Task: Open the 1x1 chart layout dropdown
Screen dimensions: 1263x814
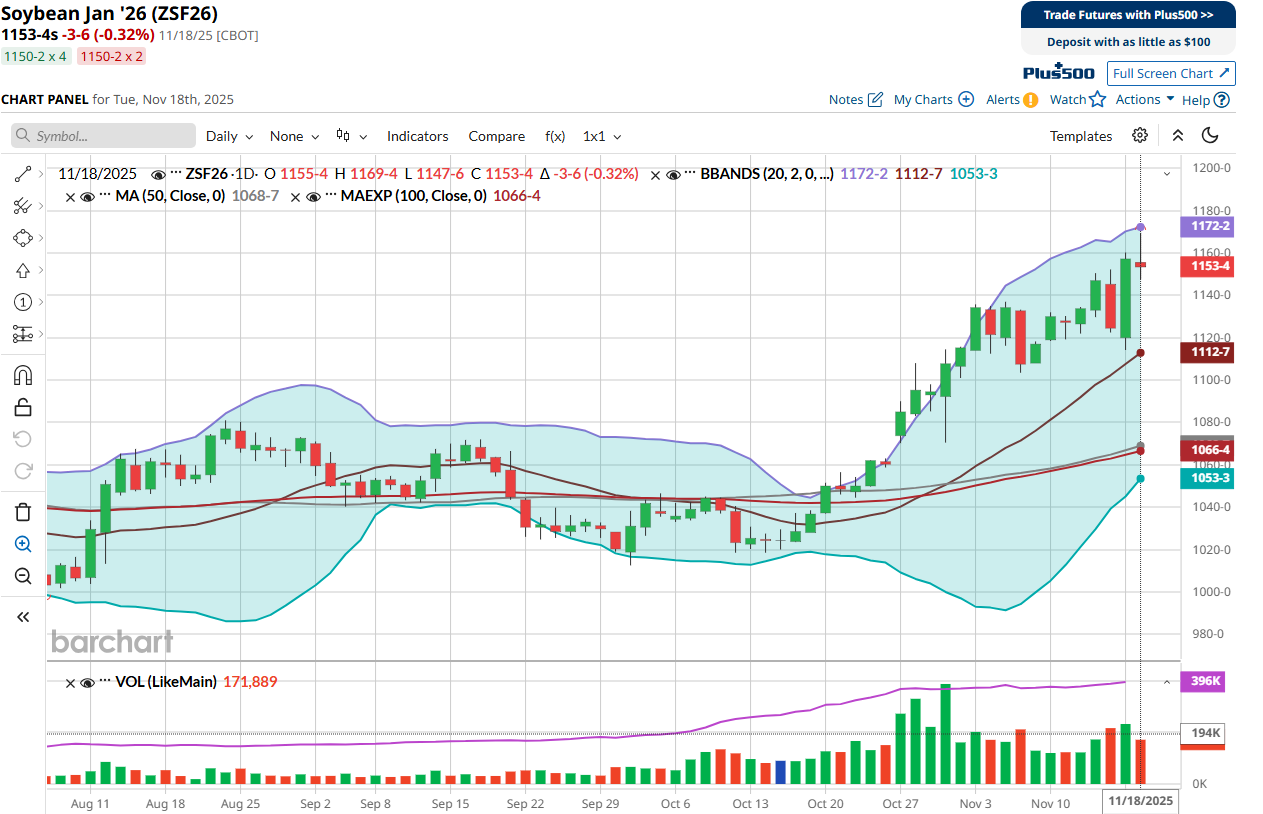Action: point(601,135)
